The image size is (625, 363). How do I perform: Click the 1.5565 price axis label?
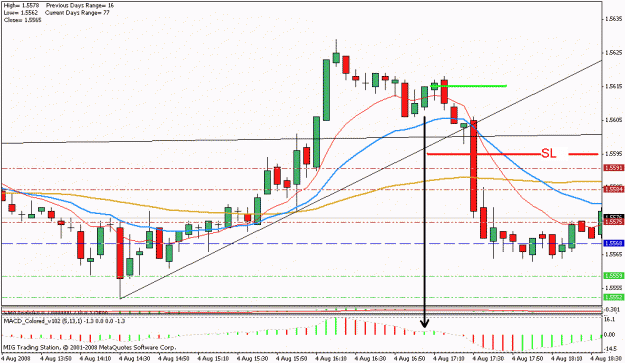(x=613, y=254)
